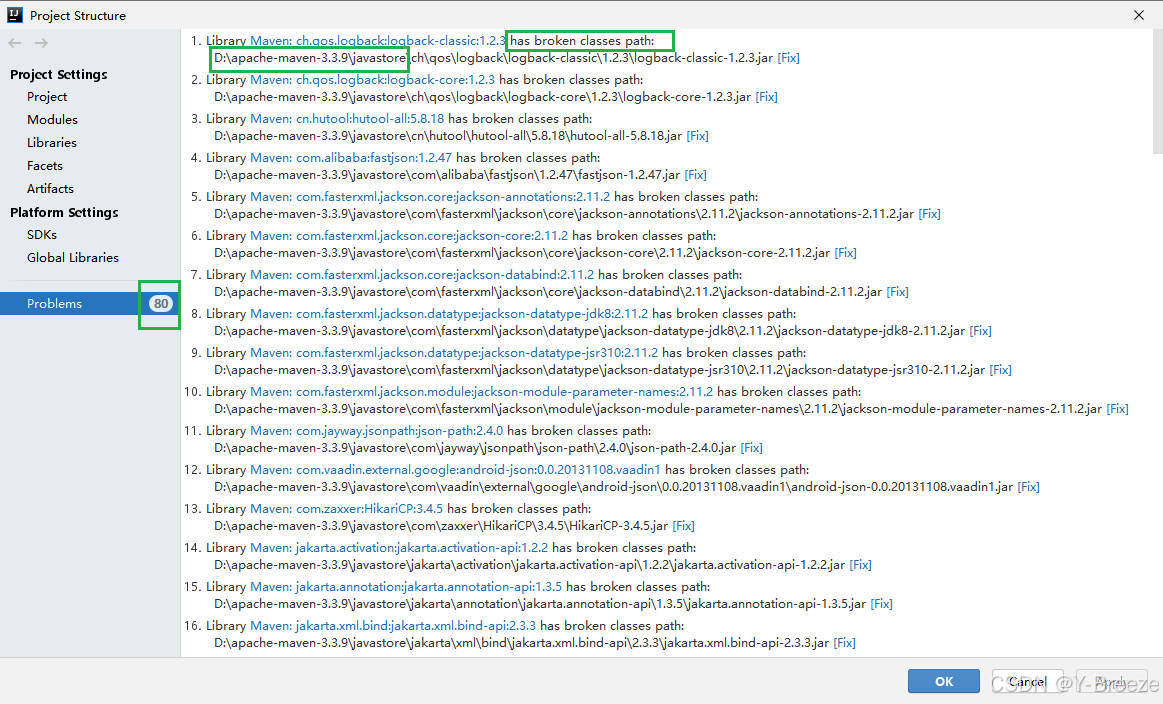The image size is (1163, 704).
Task: Open Global Libraries settings
Action: [72, 257]
